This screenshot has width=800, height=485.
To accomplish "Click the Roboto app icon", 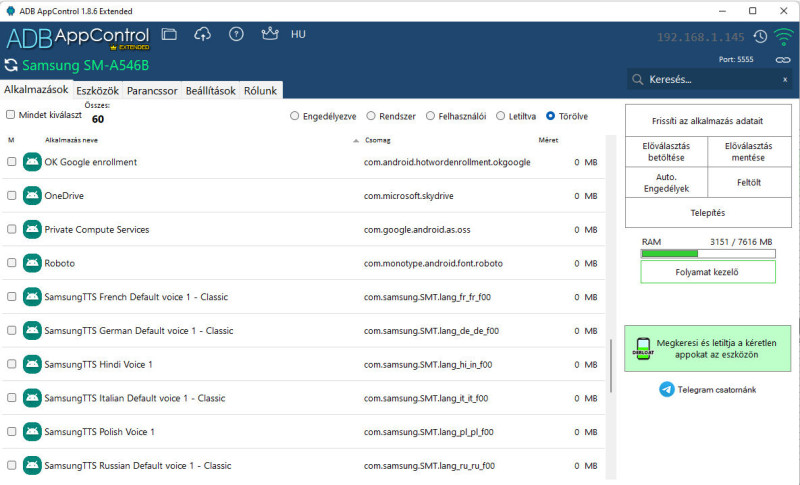I will 32,263.
